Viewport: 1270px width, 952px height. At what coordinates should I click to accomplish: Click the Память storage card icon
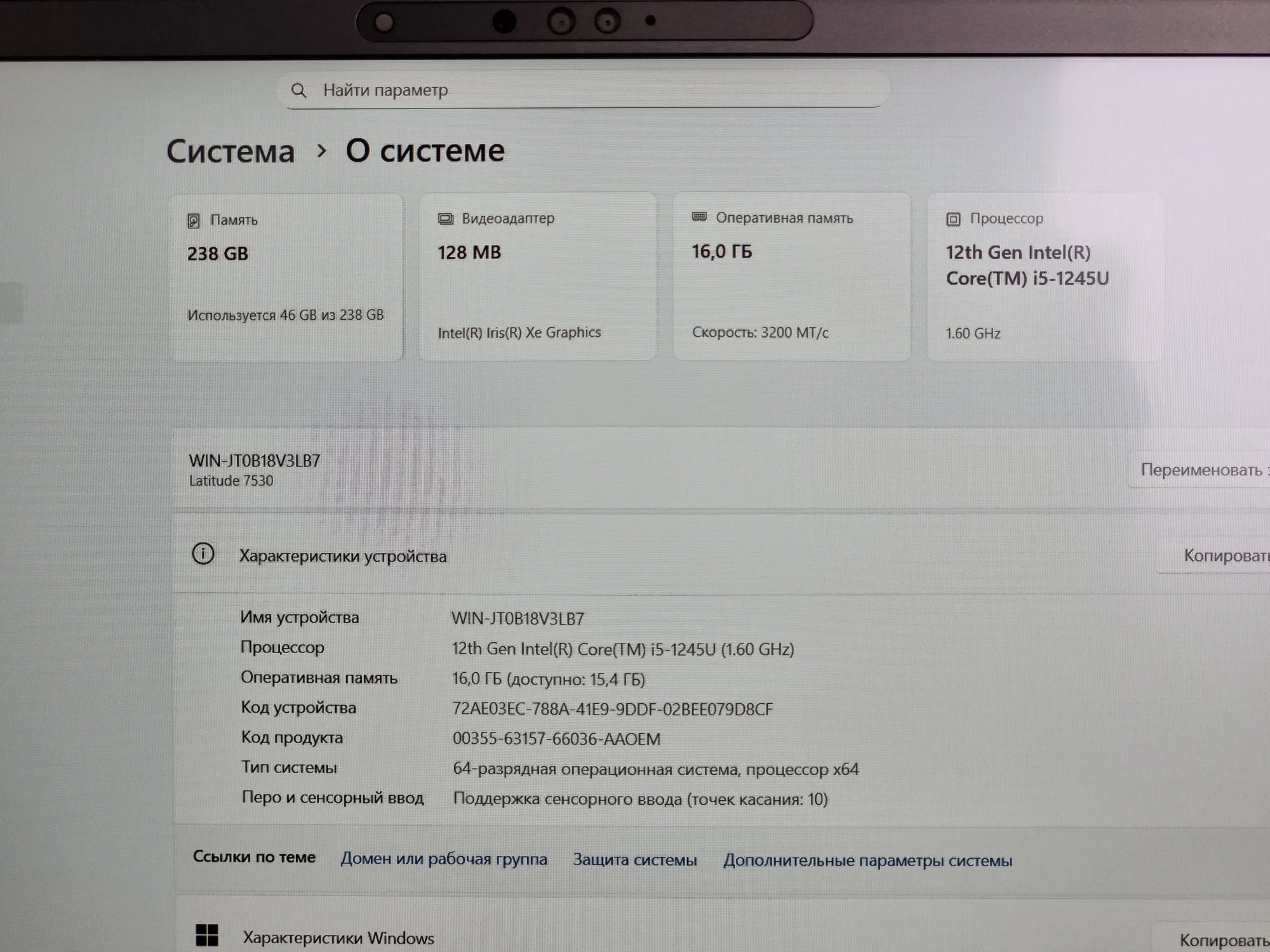pyautogui.click(x=194, y=221)
